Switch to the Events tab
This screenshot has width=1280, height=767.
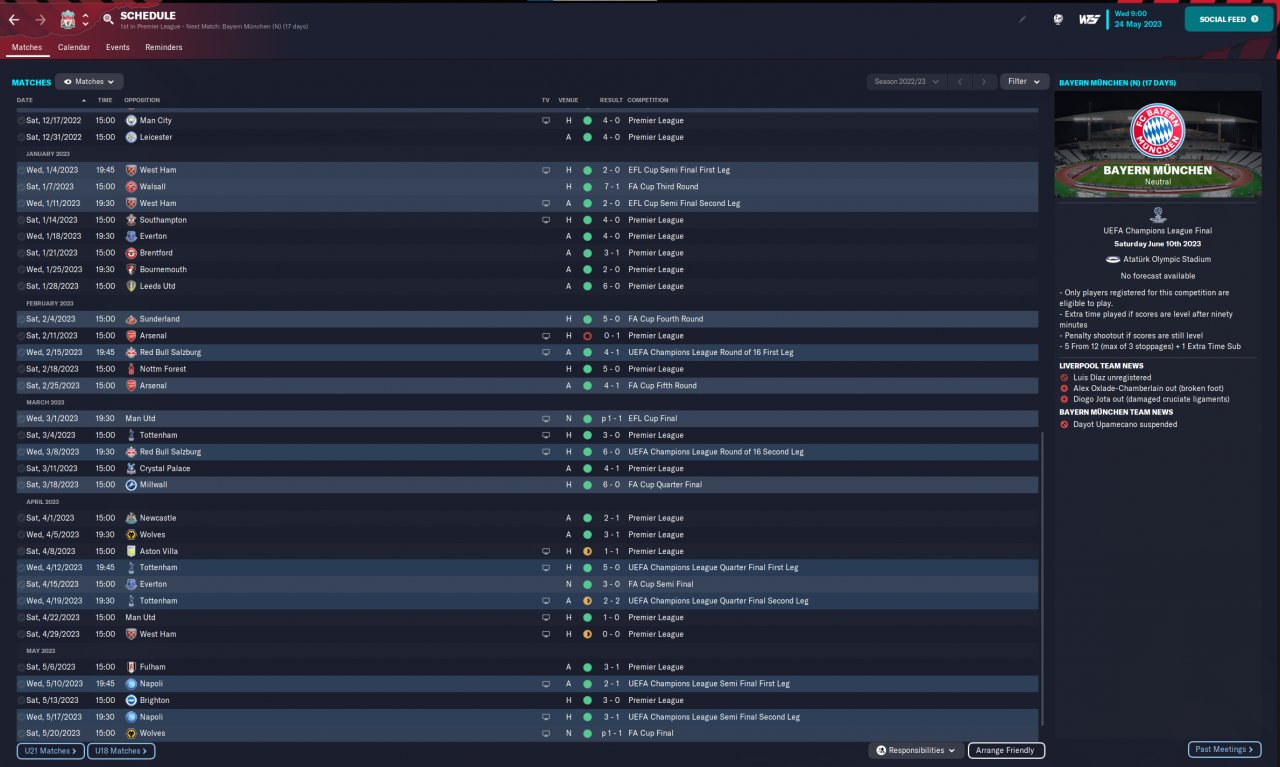click(x=118, y=48)
